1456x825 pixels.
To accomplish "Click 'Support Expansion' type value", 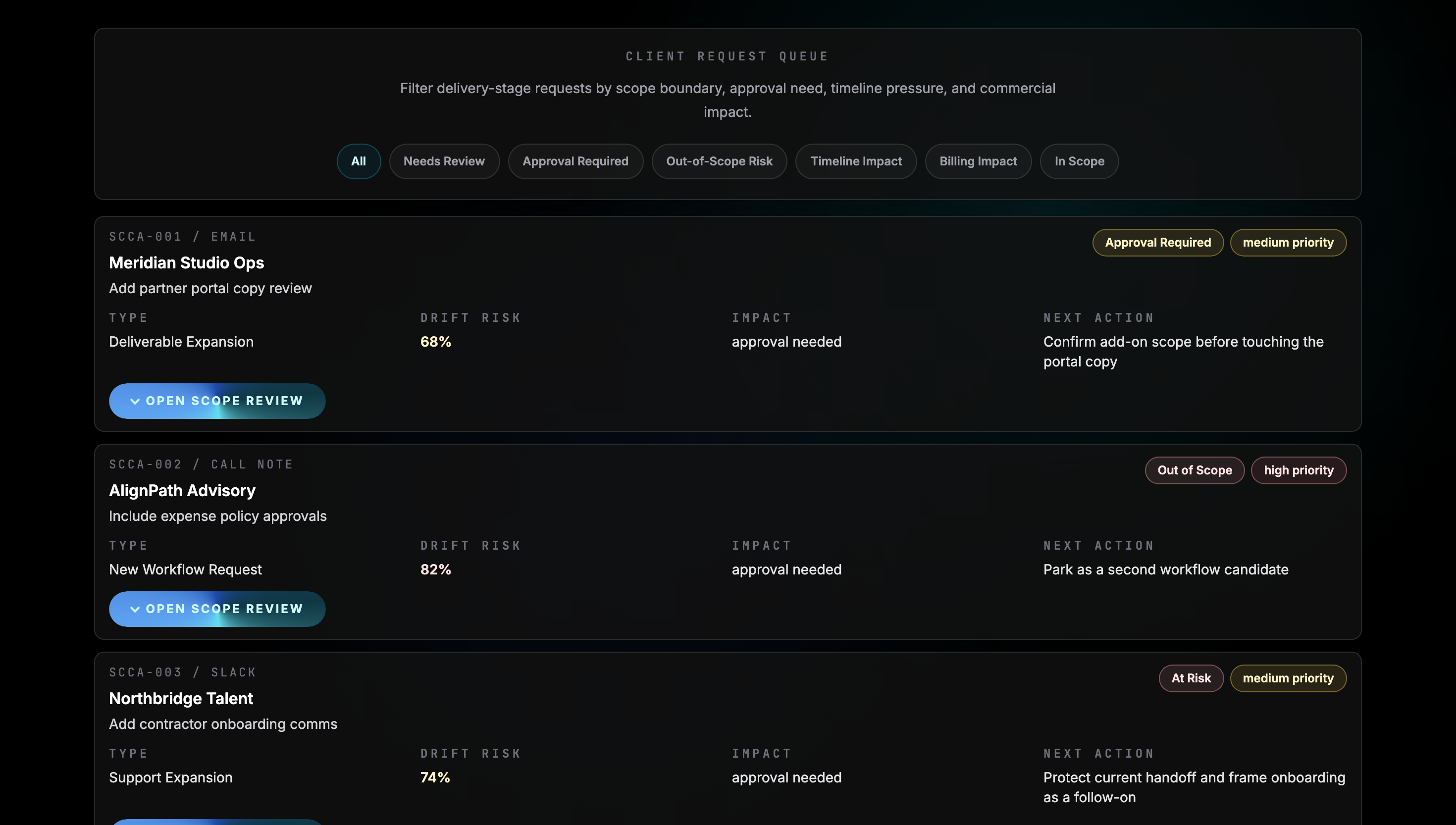I will (x=170, y=777).
